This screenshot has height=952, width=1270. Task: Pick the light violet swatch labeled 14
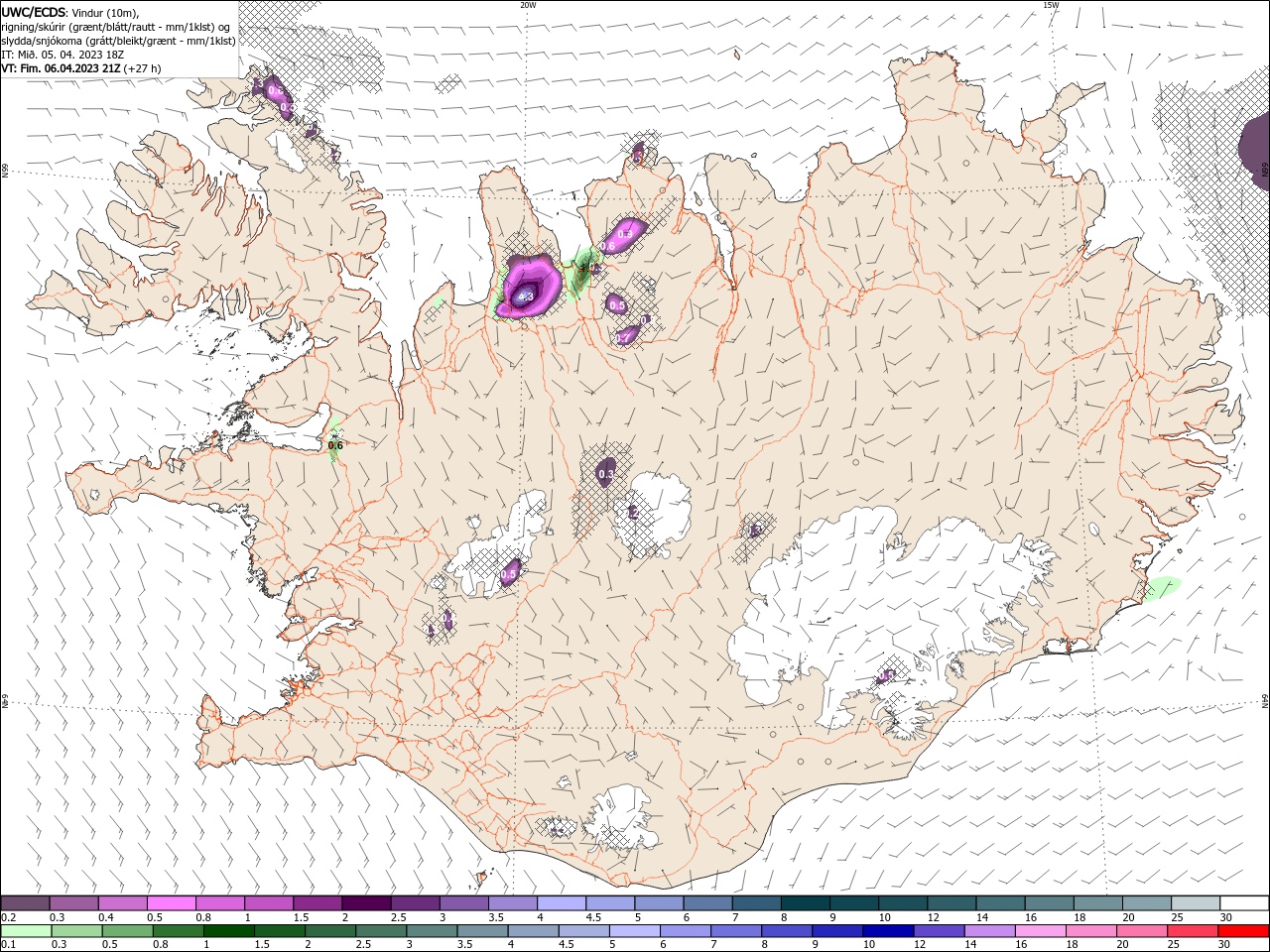989,931
